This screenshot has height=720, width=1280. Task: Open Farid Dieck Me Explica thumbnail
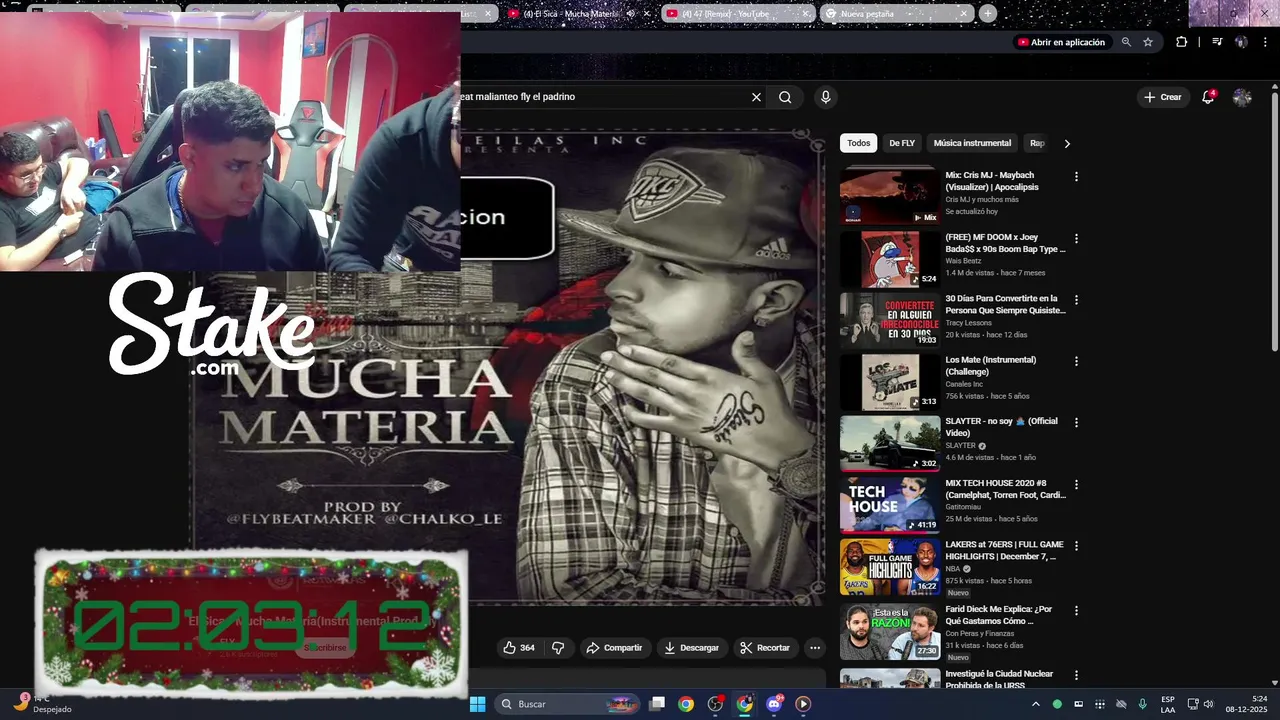click(x=889, y=631)
